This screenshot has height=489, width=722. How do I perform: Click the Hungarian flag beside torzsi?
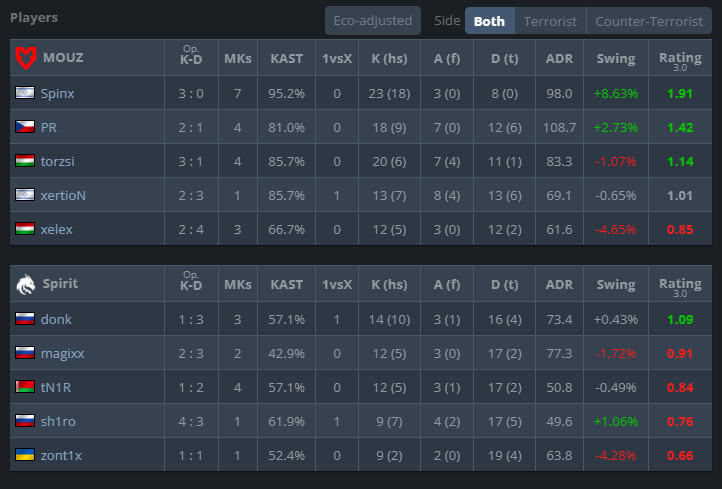coord(25,161)
